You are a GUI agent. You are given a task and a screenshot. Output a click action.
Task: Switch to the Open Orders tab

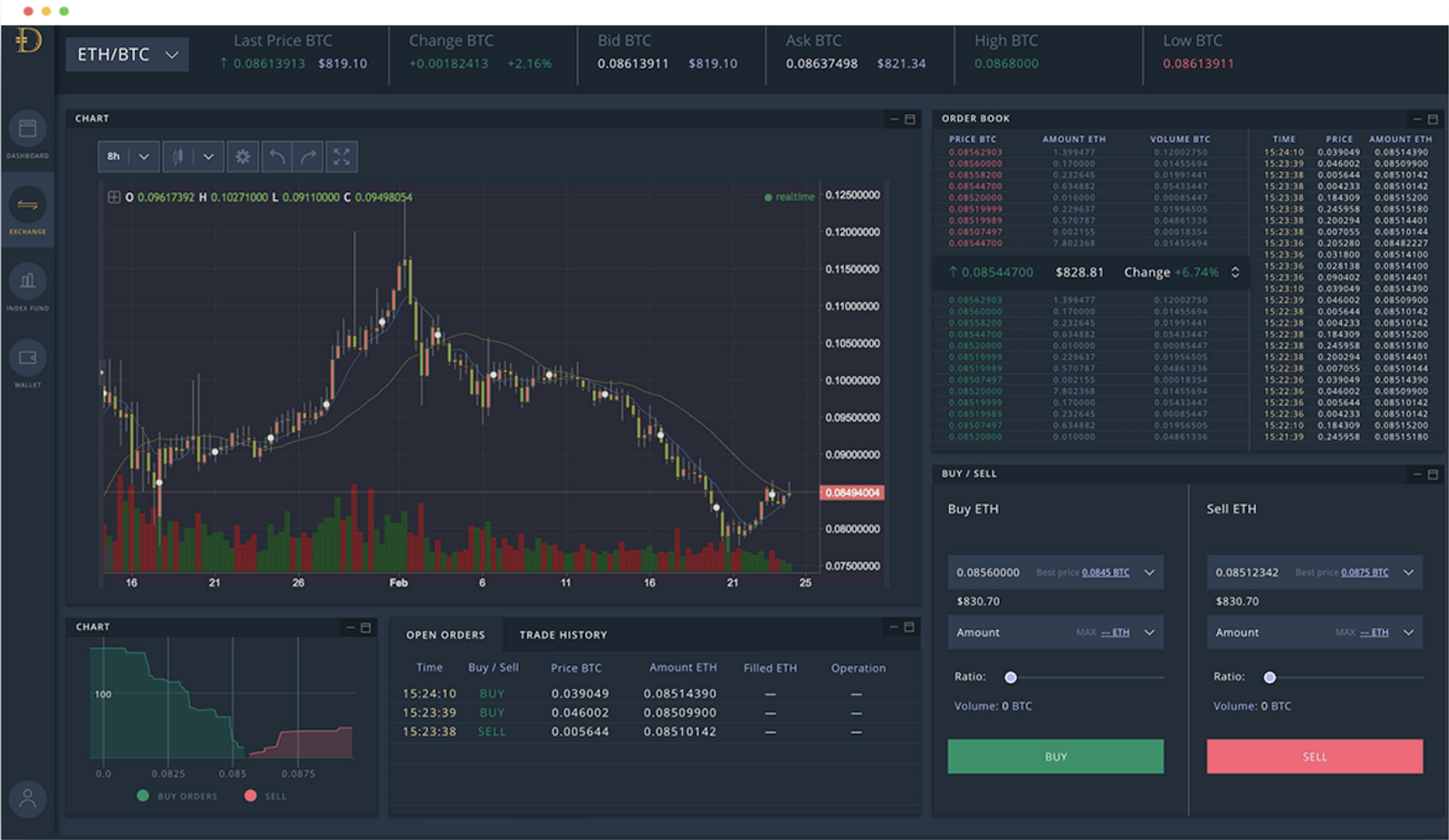pos(446,635)
